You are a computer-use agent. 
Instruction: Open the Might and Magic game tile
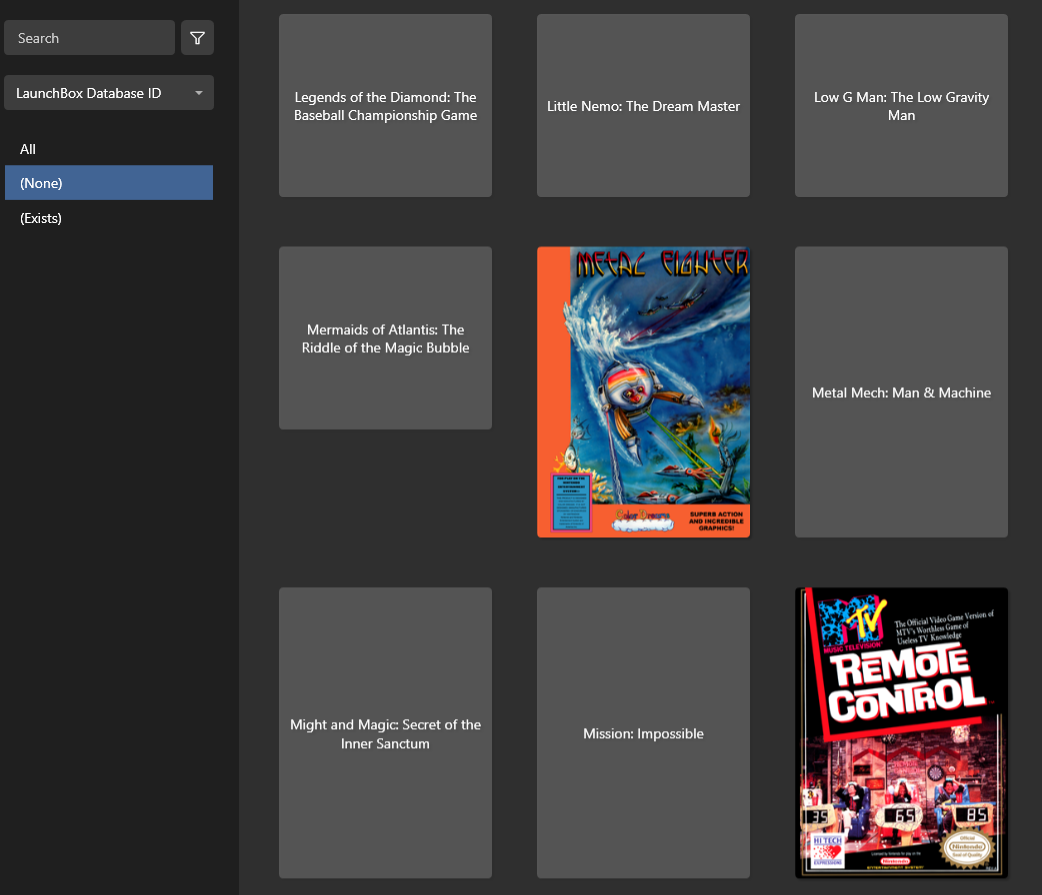point(385,733)
